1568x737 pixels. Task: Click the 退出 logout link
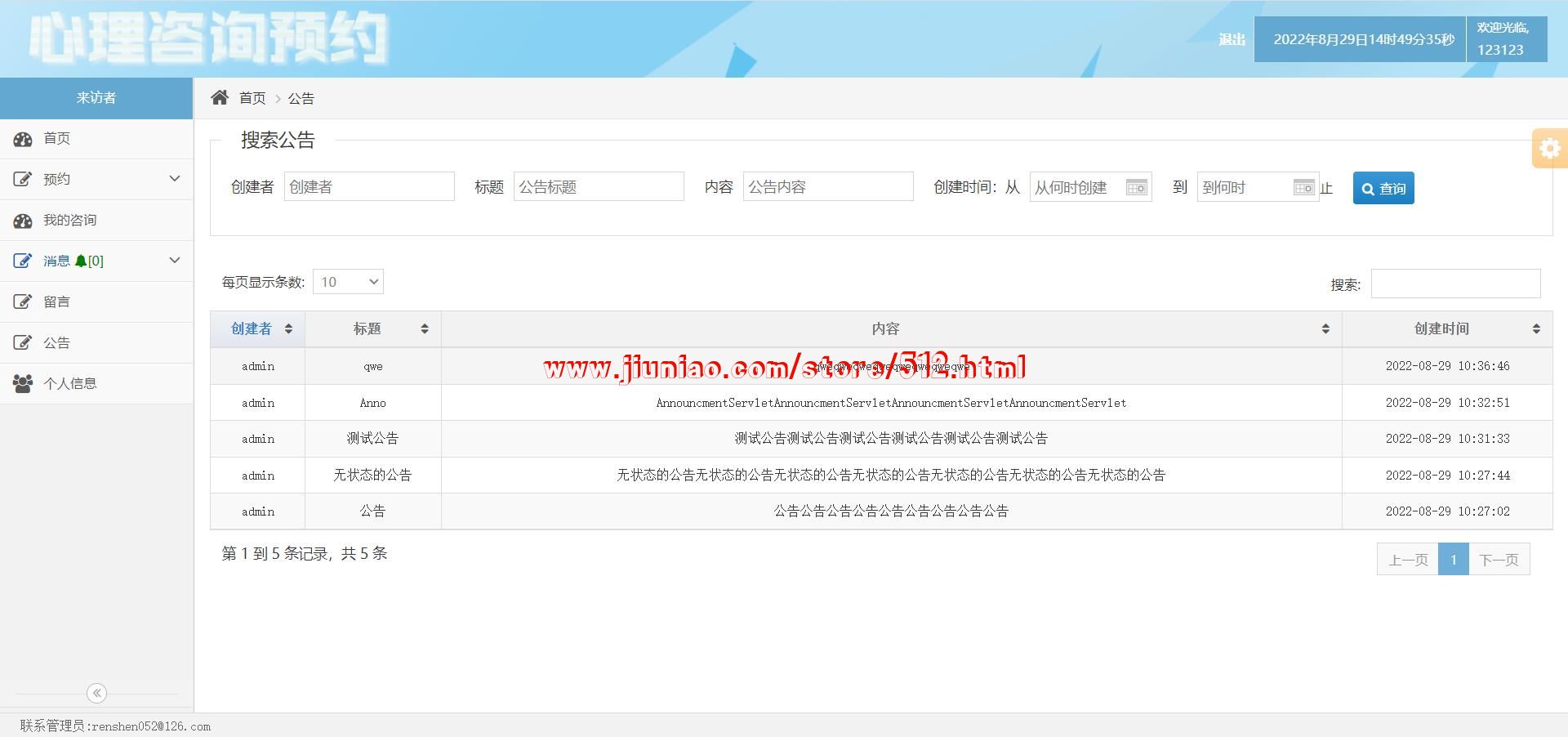tap(1232, 39)
